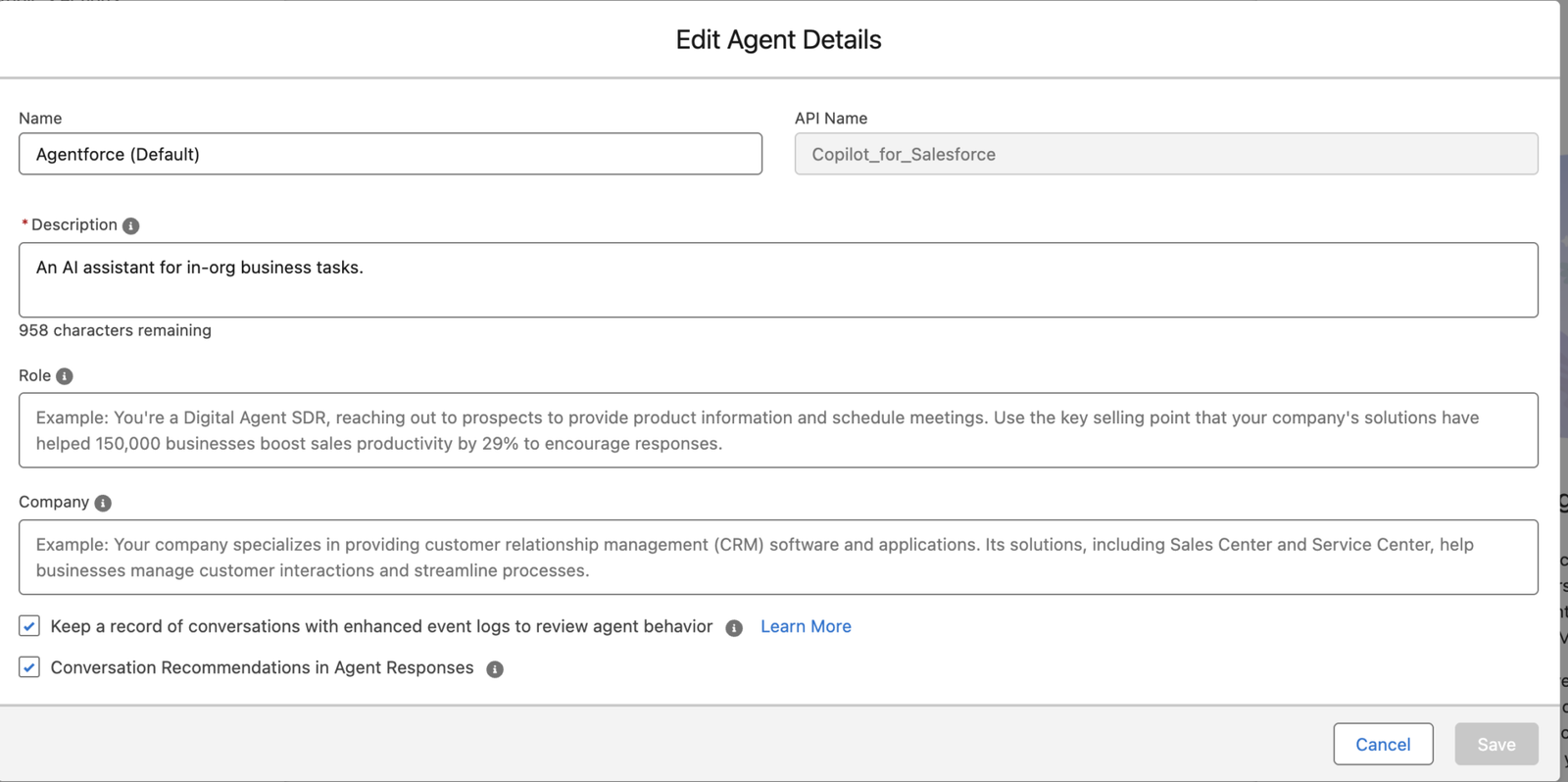Click the 'Description' label text
The height and width of the screenshot is (782, 1568).
(73, 224)
